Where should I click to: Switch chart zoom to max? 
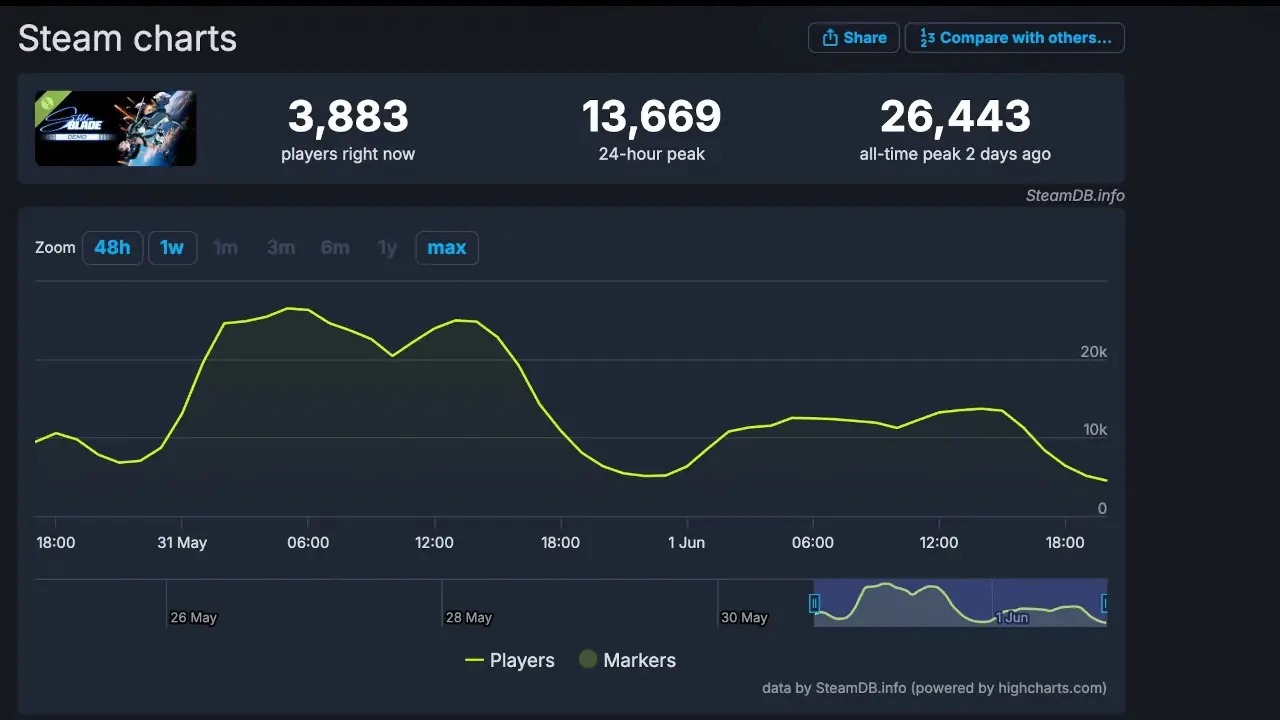coord(447,247)
